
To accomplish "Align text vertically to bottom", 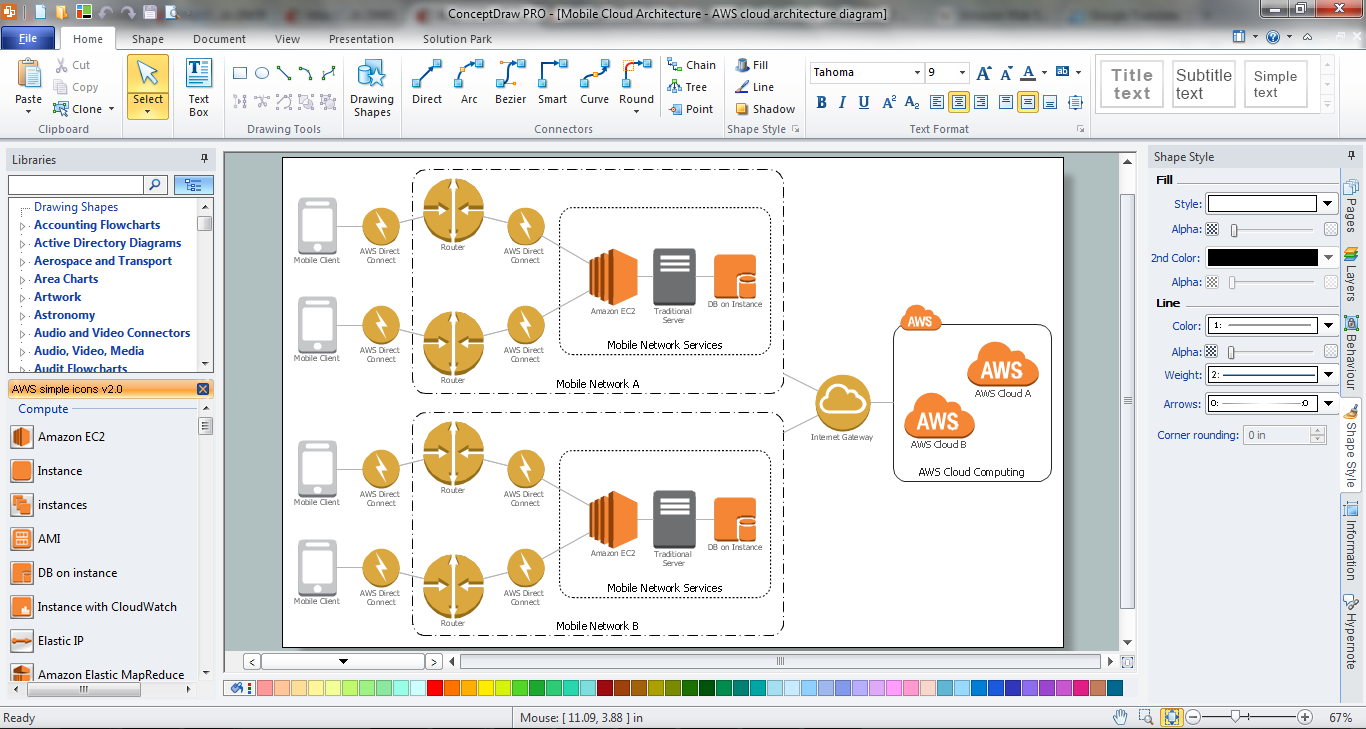I will point(1051,102).
